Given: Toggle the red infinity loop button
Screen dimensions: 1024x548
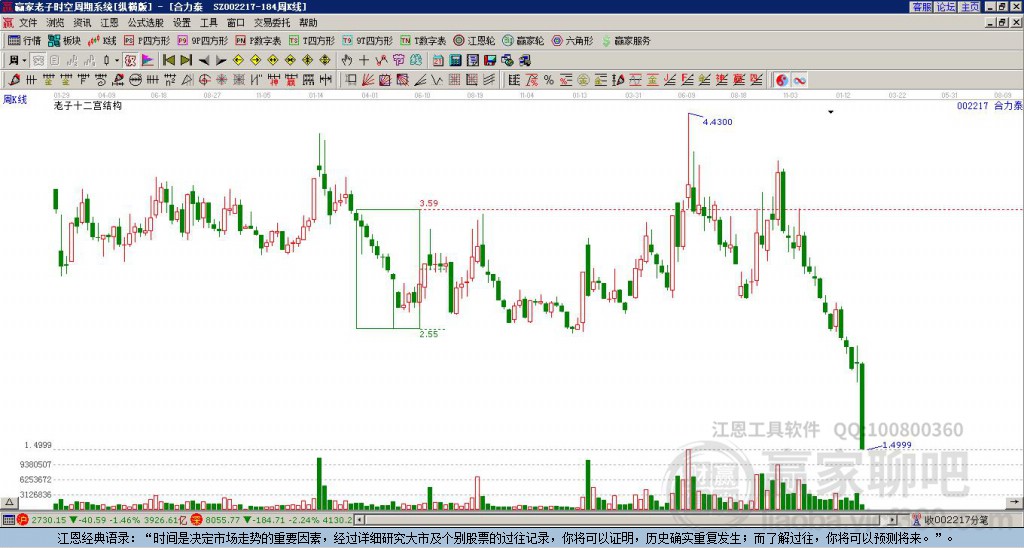Looking at the screenshot, I should 799,80.
